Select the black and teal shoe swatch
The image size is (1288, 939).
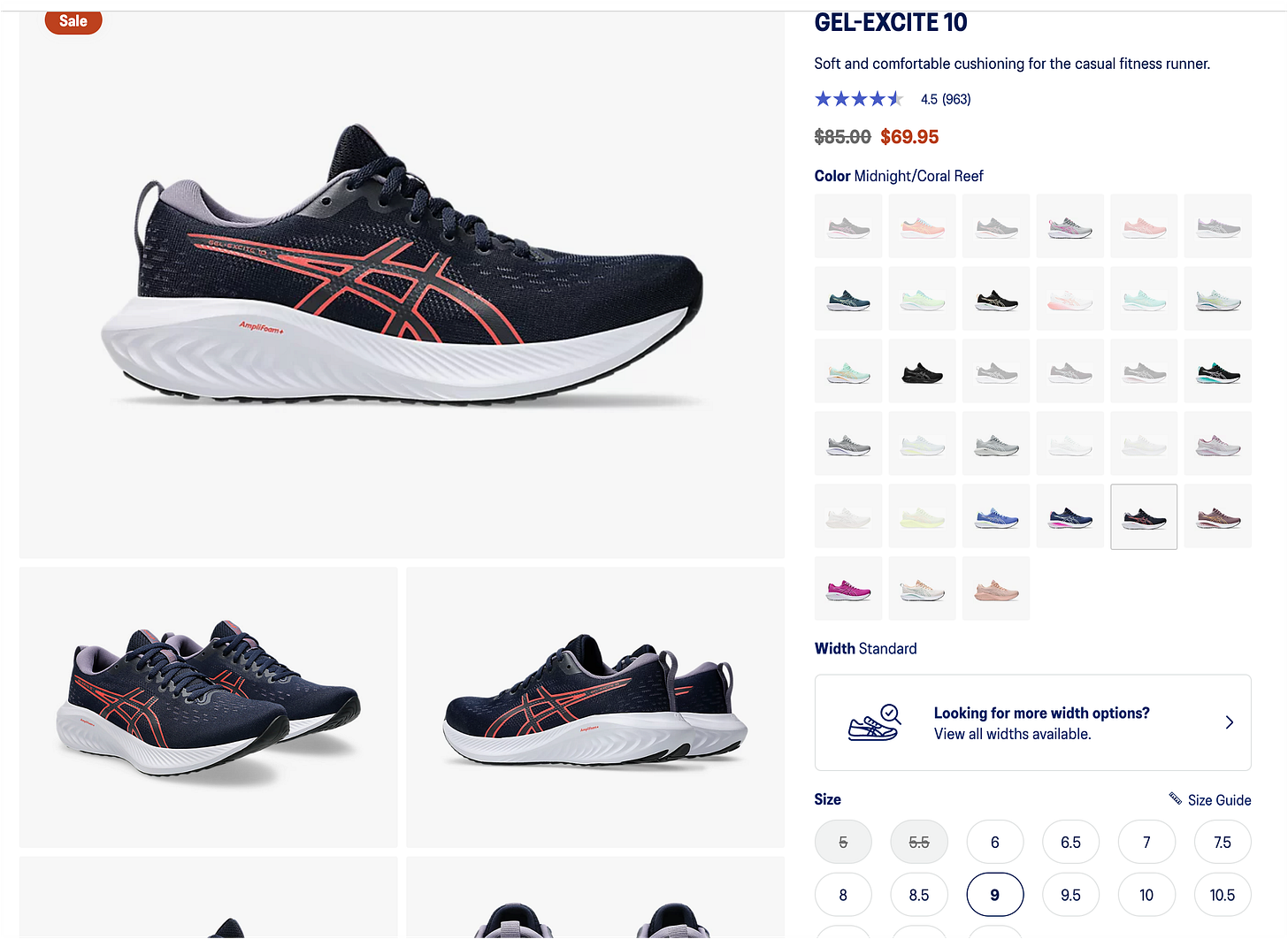coord(1218,371)
